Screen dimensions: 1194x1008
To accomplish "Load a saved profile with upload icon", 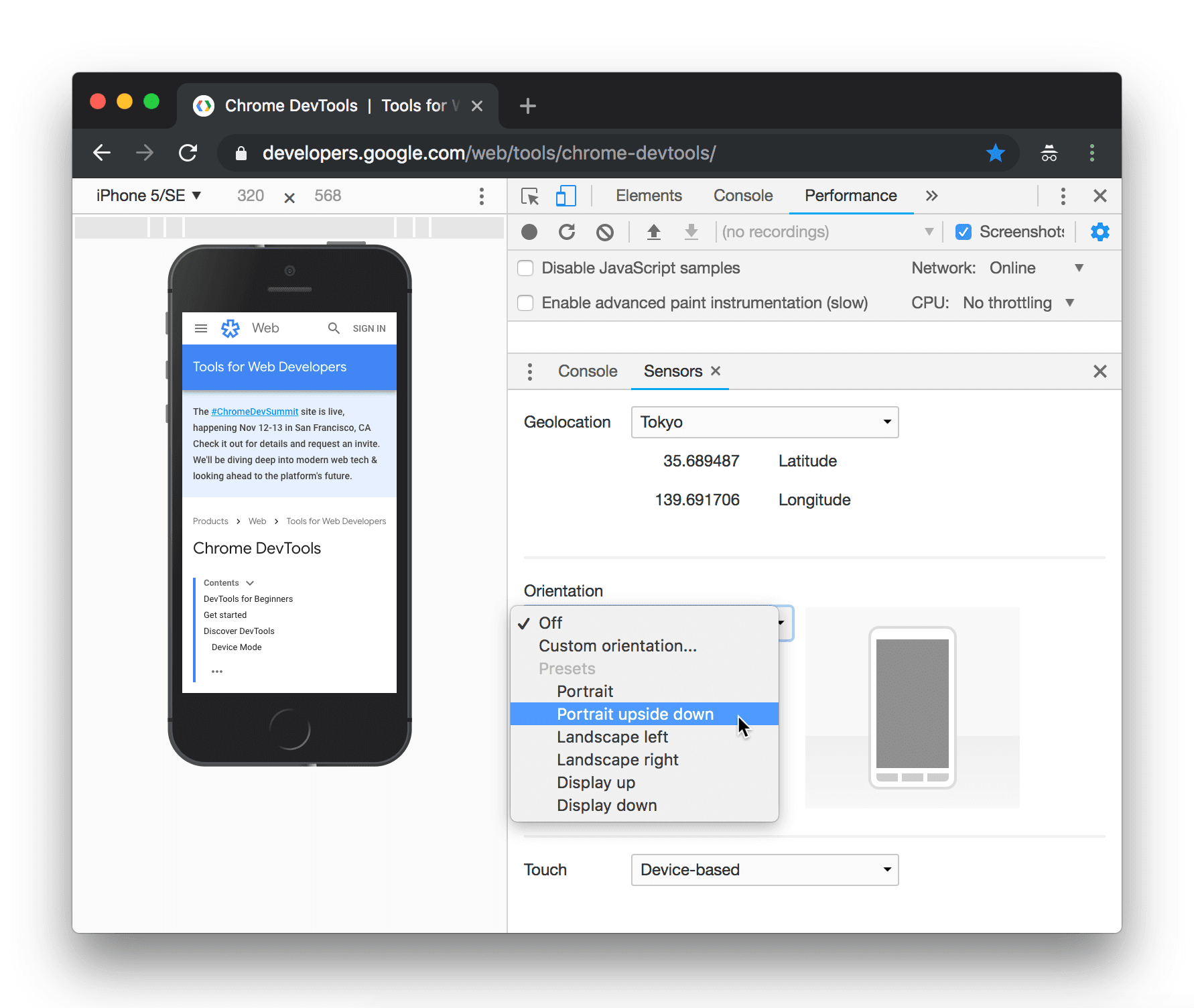I will pyautogui.click(x=654, y=232).
